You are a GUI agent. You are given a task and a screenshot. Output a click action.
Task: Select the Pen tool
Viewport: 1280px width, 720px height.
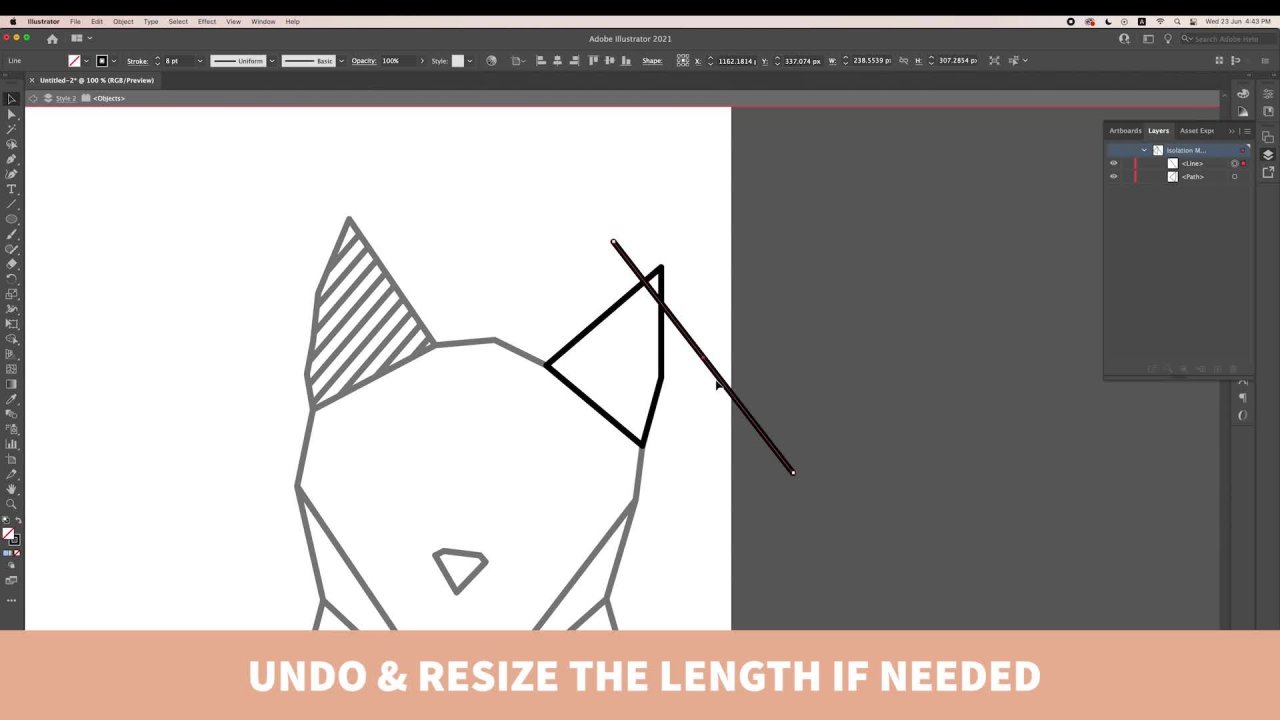point(11,159)
